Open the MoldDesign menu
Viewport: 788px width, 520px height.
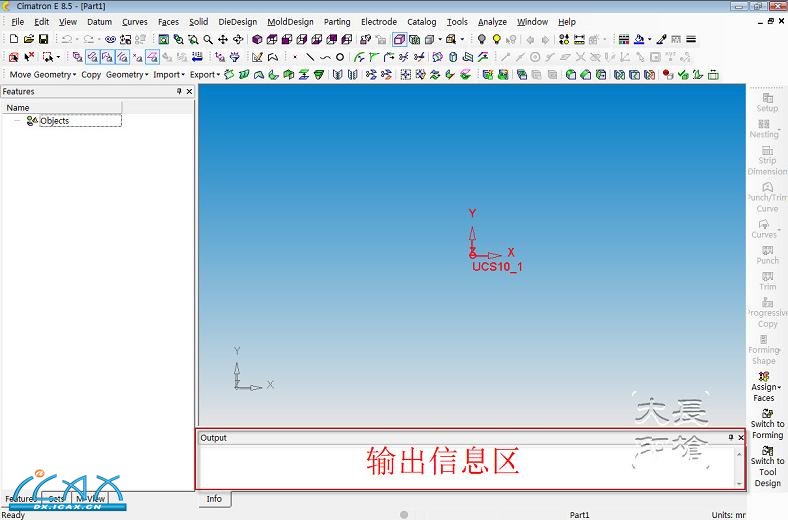click(290, 22)
